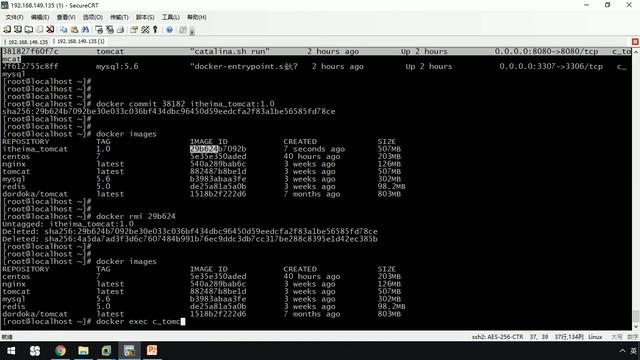The height and width of the screenshot is (360, 640).
Task: Click the container ID 381827f60f7c
Action: coord(30,51)
